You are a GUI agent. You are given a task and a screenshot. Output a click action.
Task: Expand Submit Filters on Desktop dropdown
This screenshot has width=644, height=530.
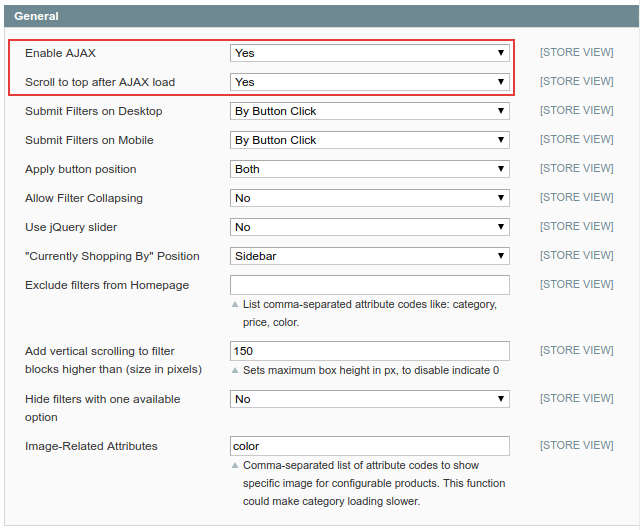369,111
